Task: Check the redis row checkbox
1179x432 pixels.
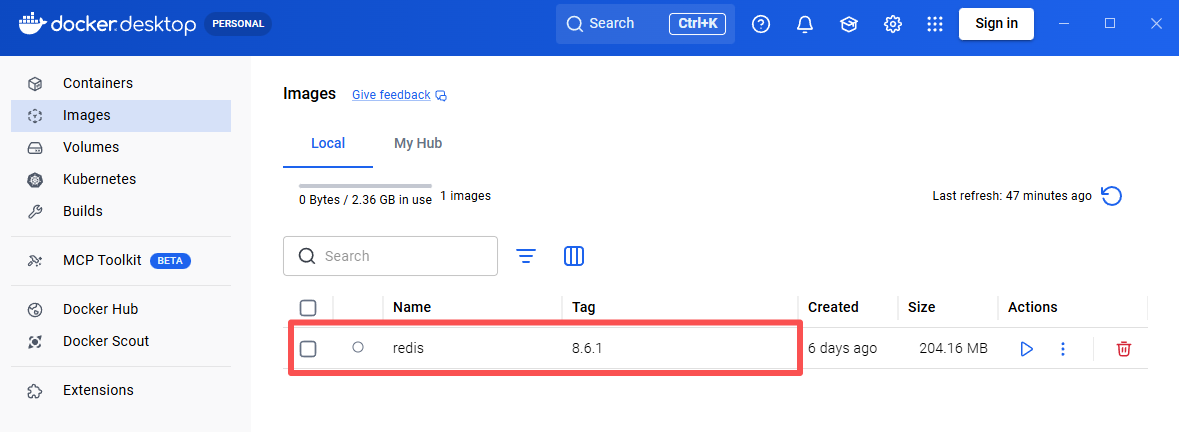Action: pyautogui.click(x=308, y=349)
